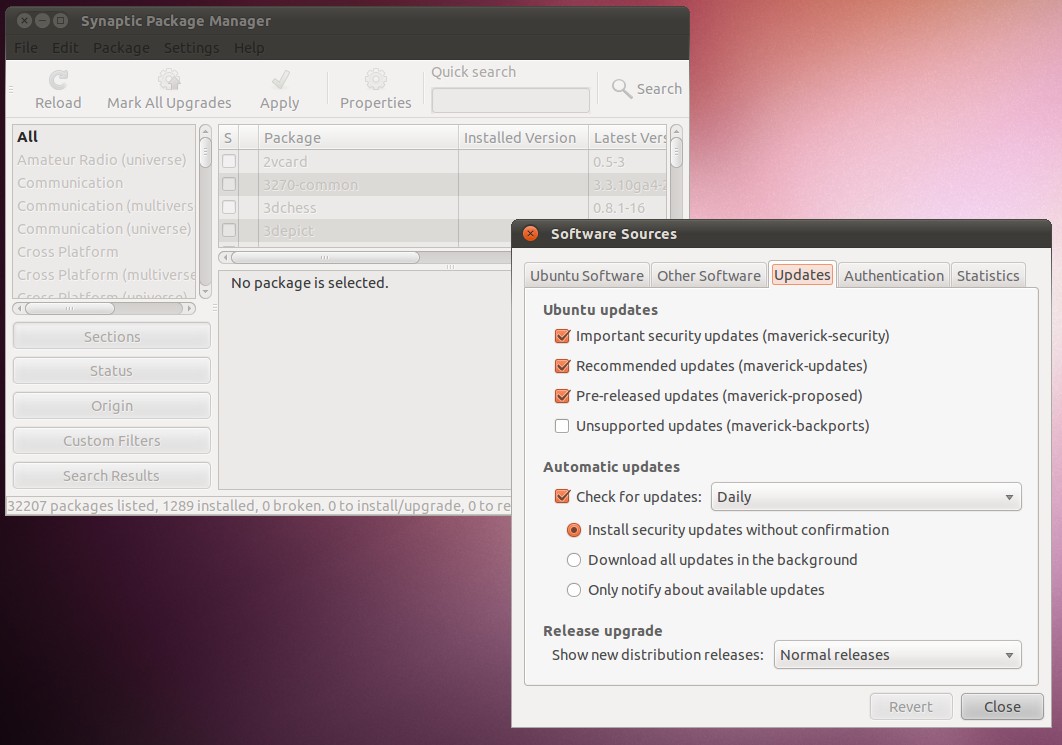Image resolution: width=1062 pixels, height=745 pixels.
Task: Click the Origin filter button
Action: [112, 406]
